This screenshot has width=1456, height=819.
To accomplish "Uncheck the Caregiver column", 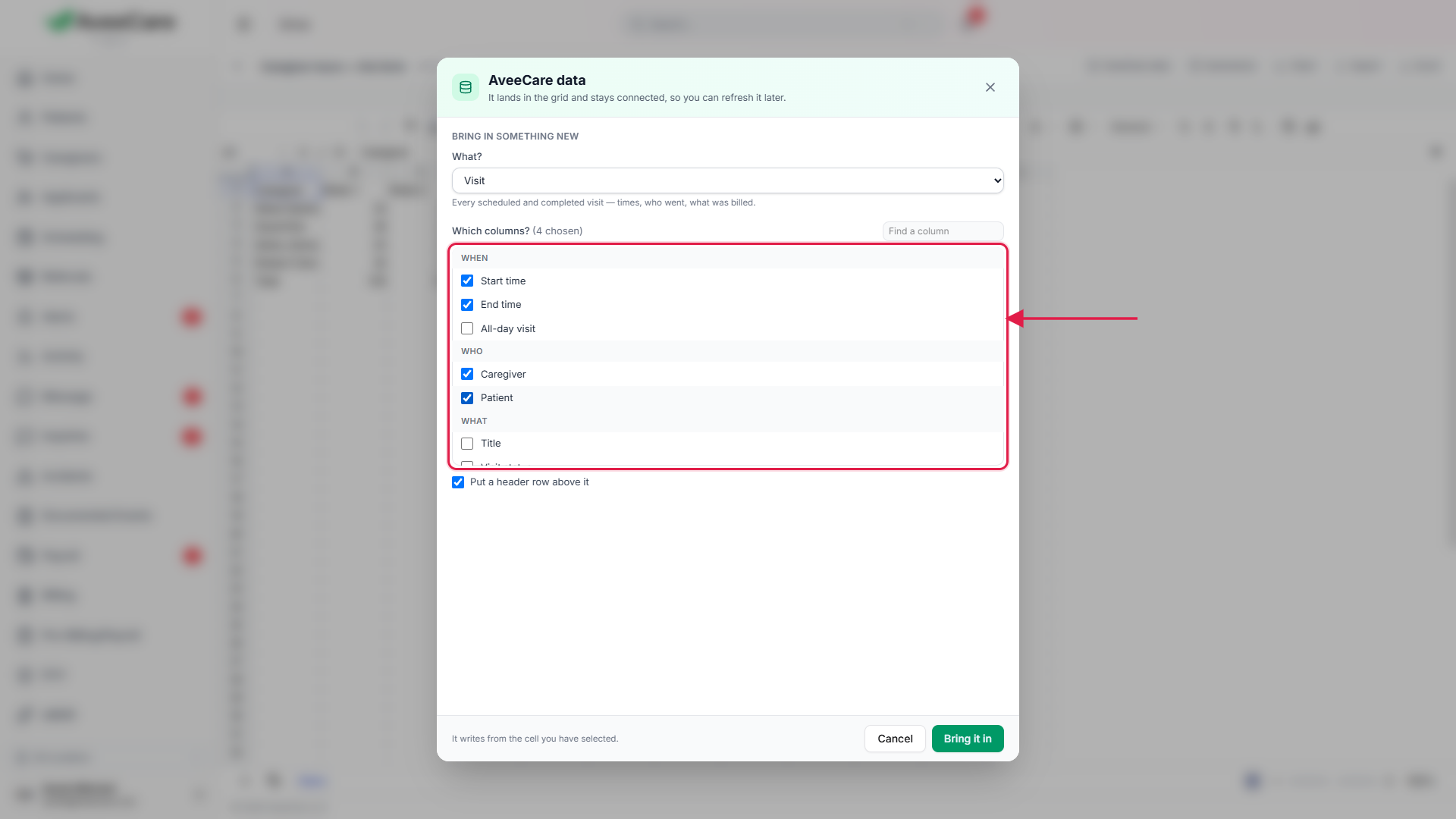I will pyautogui.click(x=467, y=374).
